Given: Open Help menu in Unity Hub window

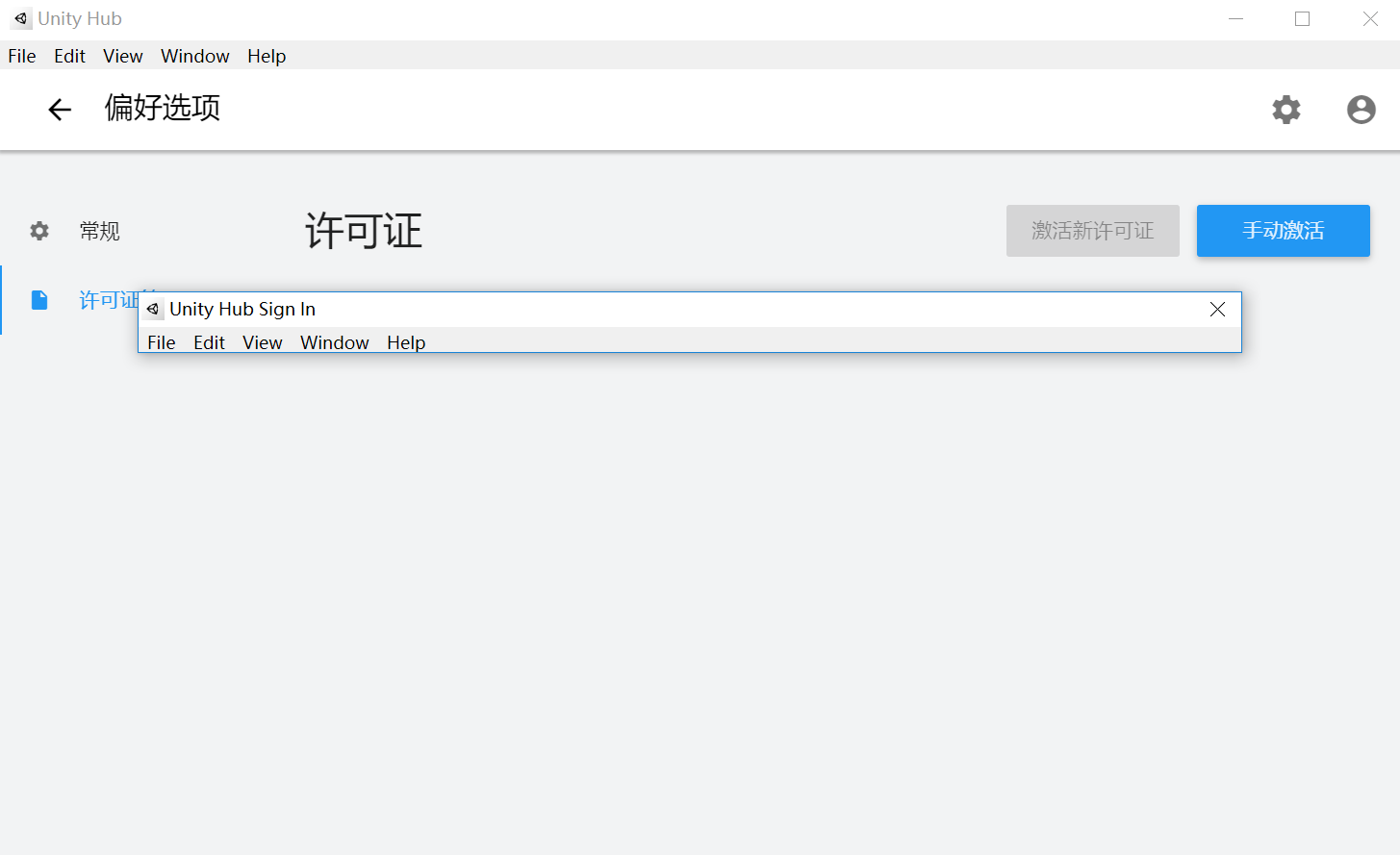Looking at the screenshot, I should (267, 56).
